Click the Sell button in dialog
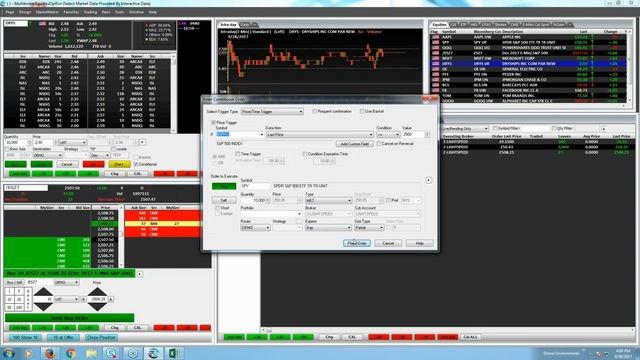Image resolution: width=640 pixels, height=360 pixels. click(x=224, y=200)
